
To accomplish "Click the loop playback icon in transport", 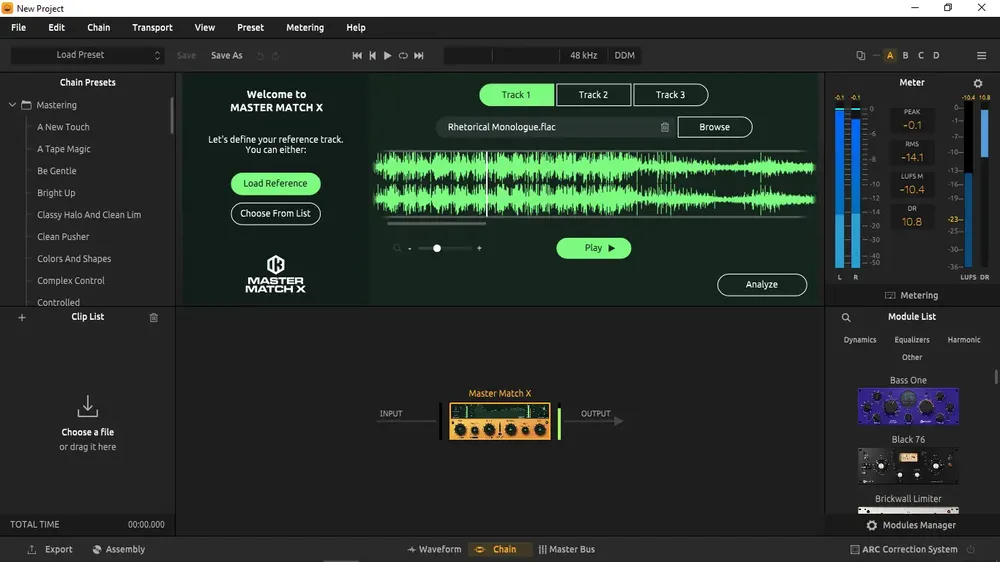I will (x=403, y=55).
